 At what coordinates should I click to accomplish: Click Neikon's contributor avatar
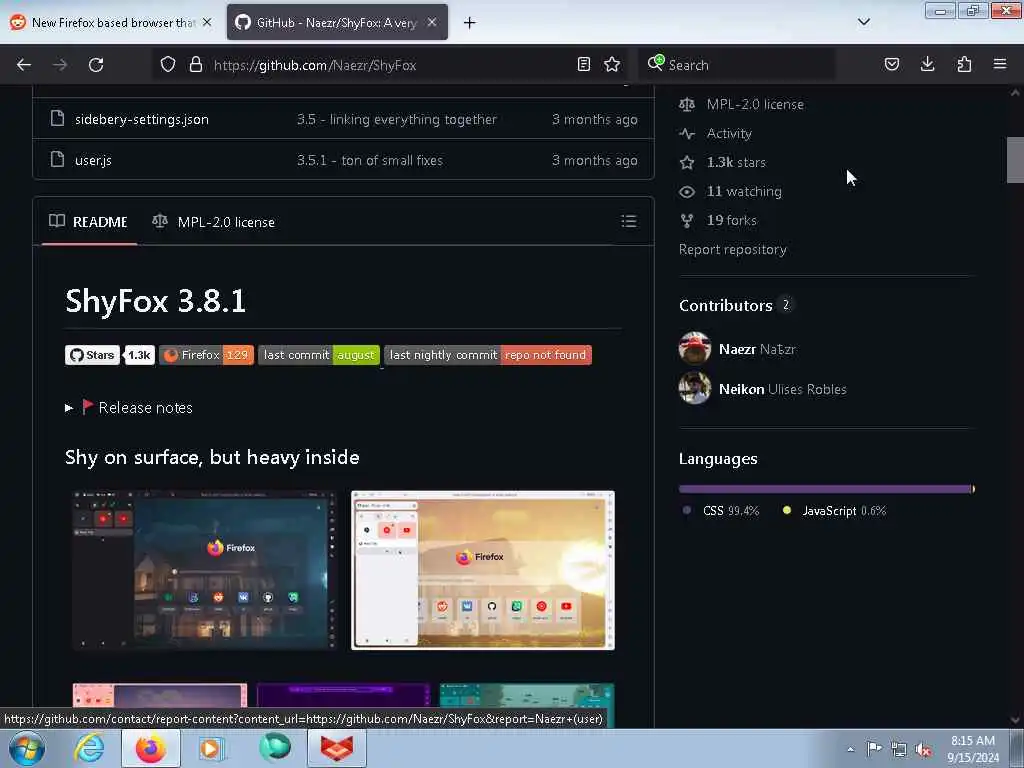(694, 388)
